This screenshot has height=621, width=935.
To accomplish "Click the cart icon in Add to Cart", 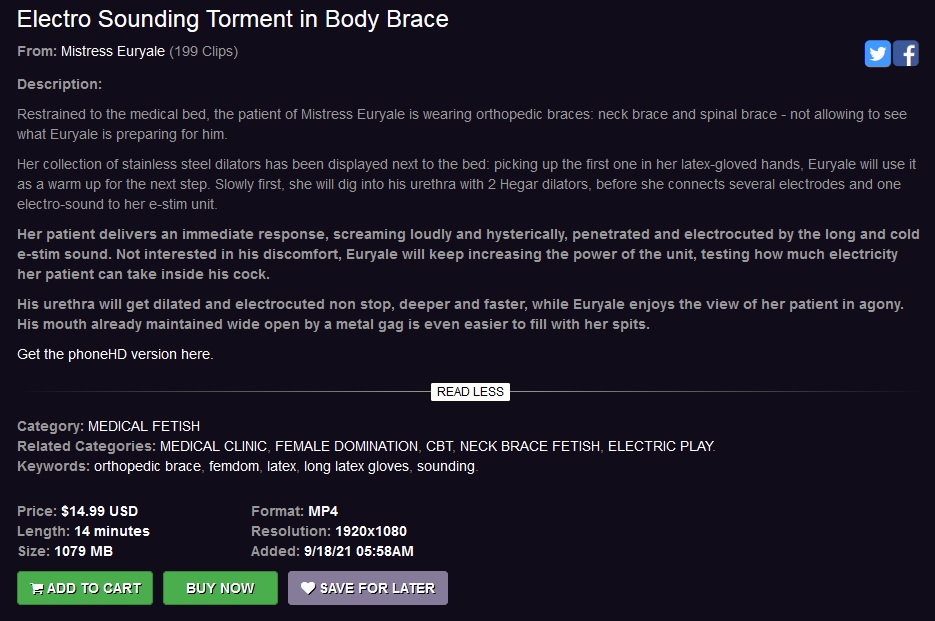I will (36, 589).
